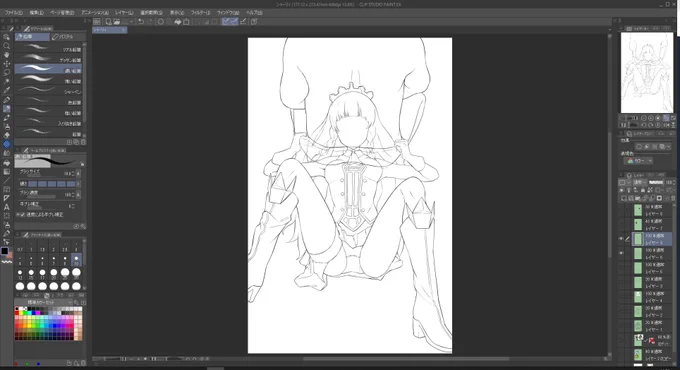Click the canvas horizontal scrollbar
This screenshot has width=680, height=370.
click(x=405, y=359)
